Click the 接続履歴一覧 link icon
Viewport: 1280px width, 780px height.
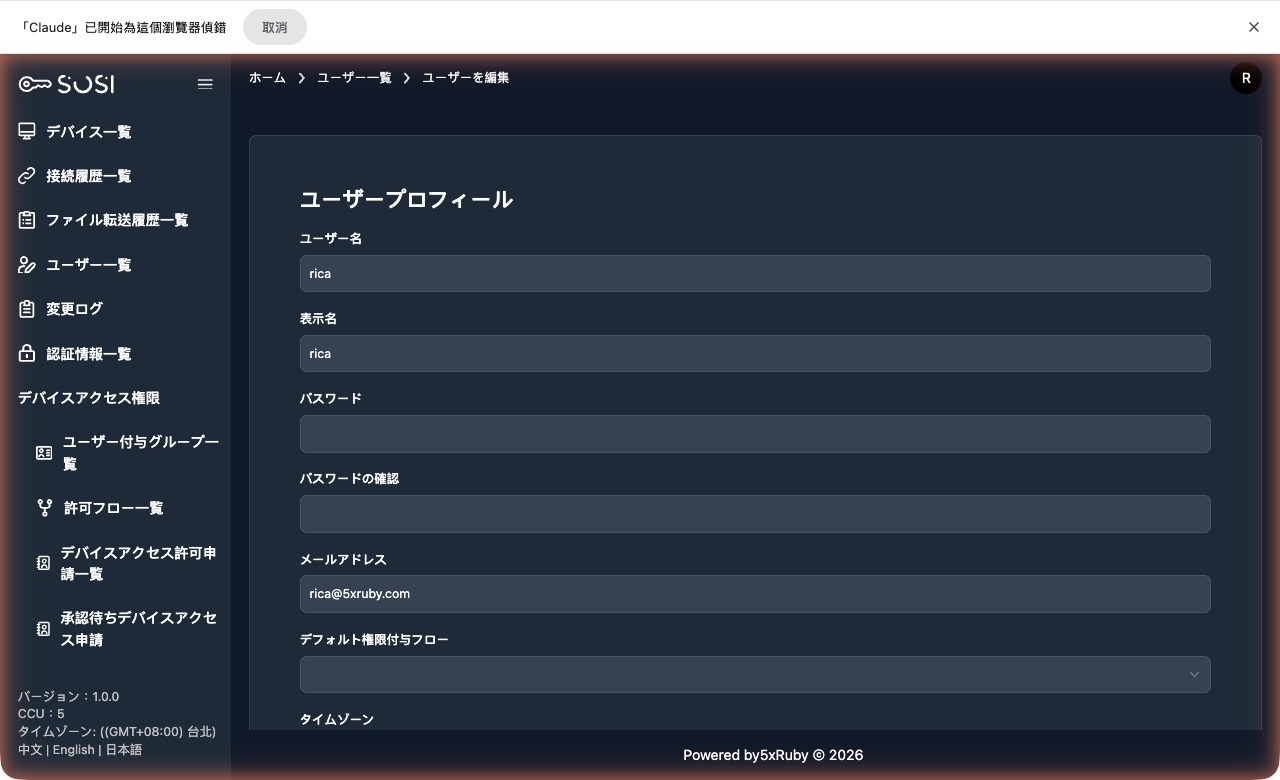(26, 176)
